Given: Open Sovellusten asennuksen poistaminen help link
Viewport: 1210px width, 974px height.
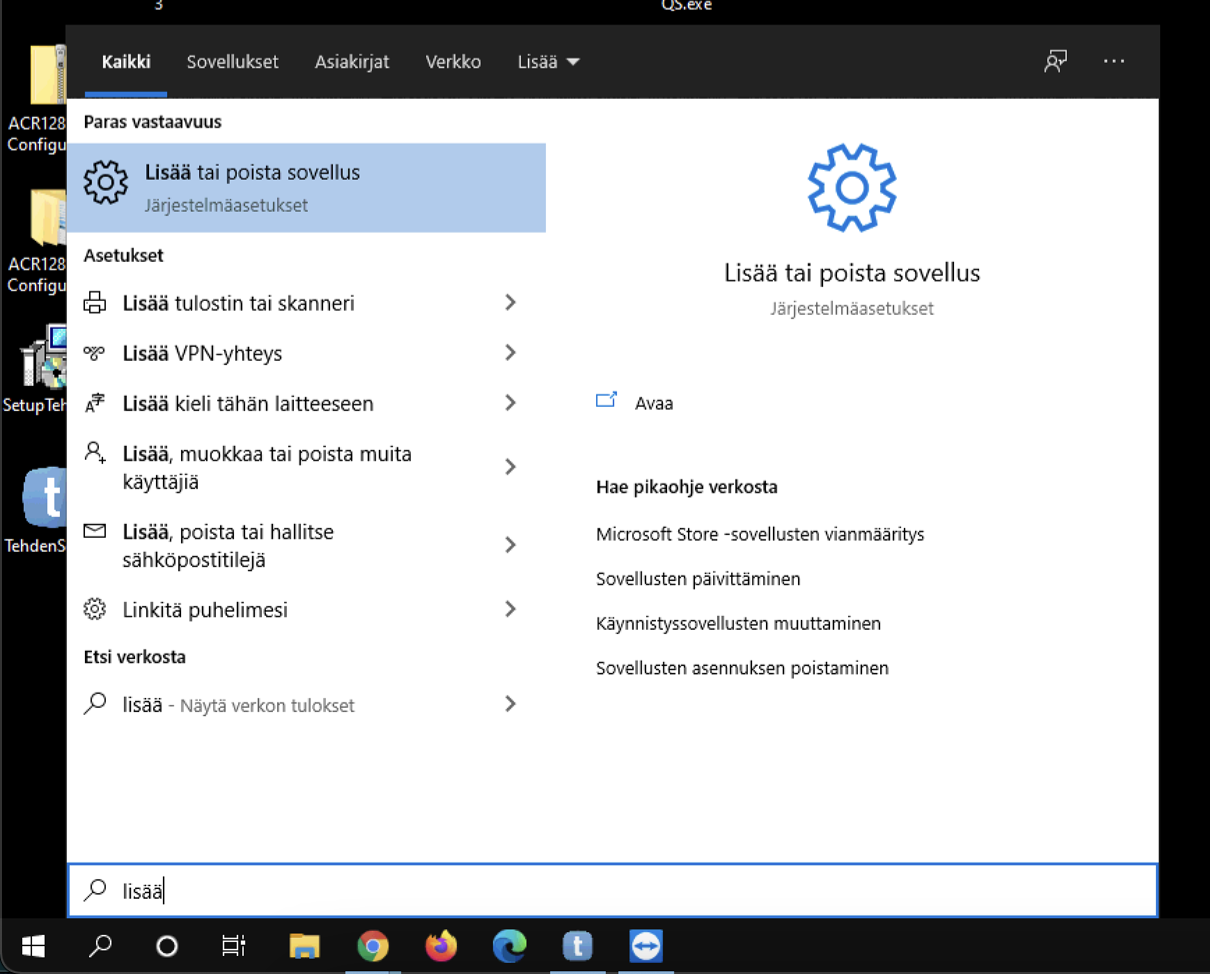Looking at the screenshot, I should 742,668.
